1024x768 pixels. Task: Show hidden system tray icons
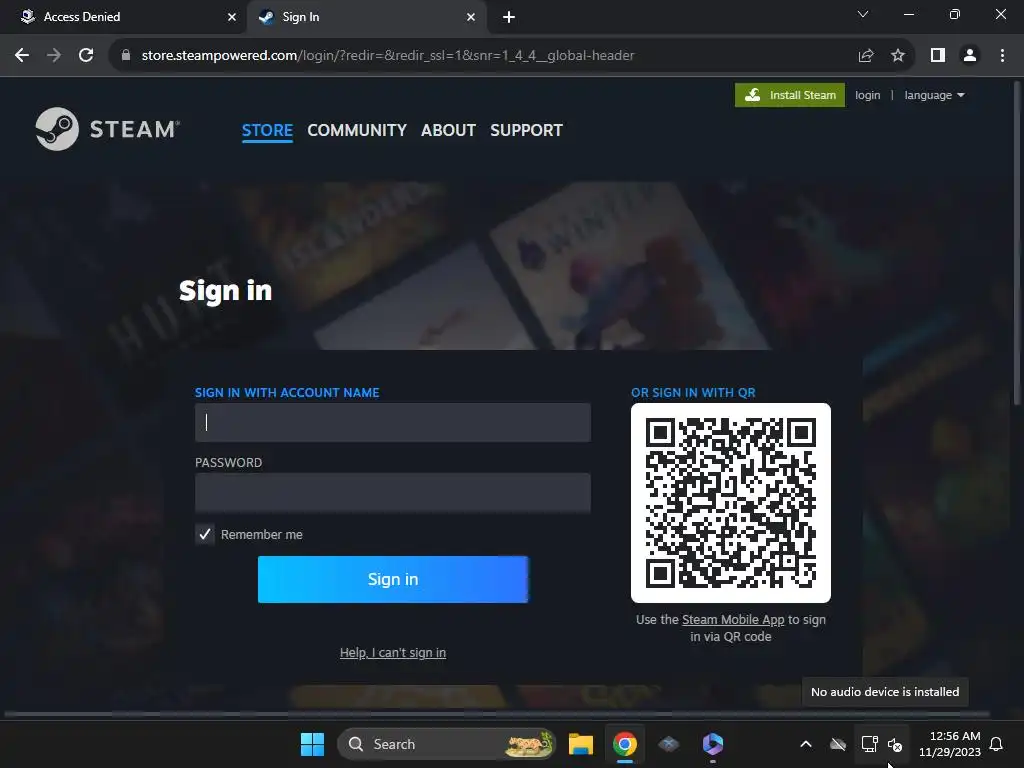pos(806,744)
